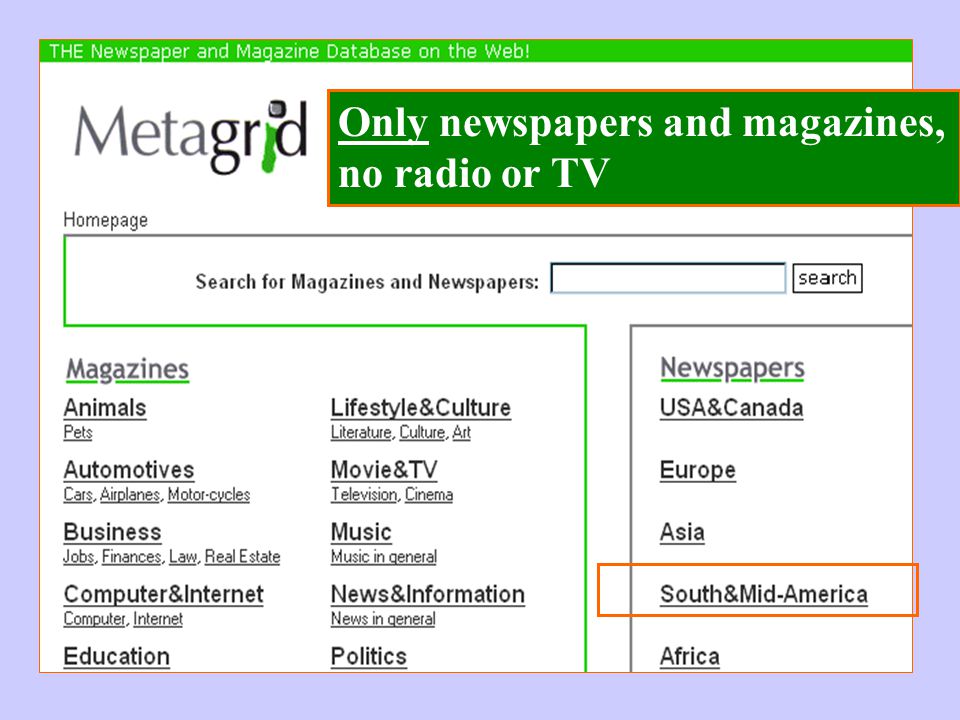
Task: Open the News in general link
Action: [x=383, y=619]
